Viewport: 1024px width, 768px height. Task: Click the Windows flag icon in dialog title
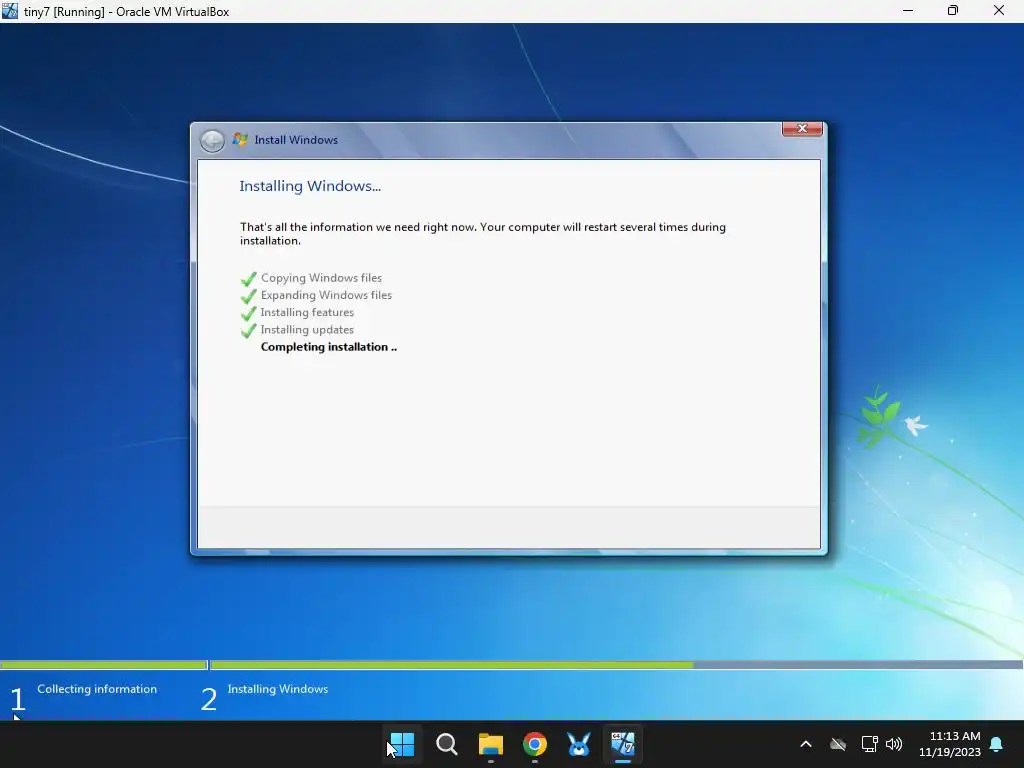coord(240,140)
